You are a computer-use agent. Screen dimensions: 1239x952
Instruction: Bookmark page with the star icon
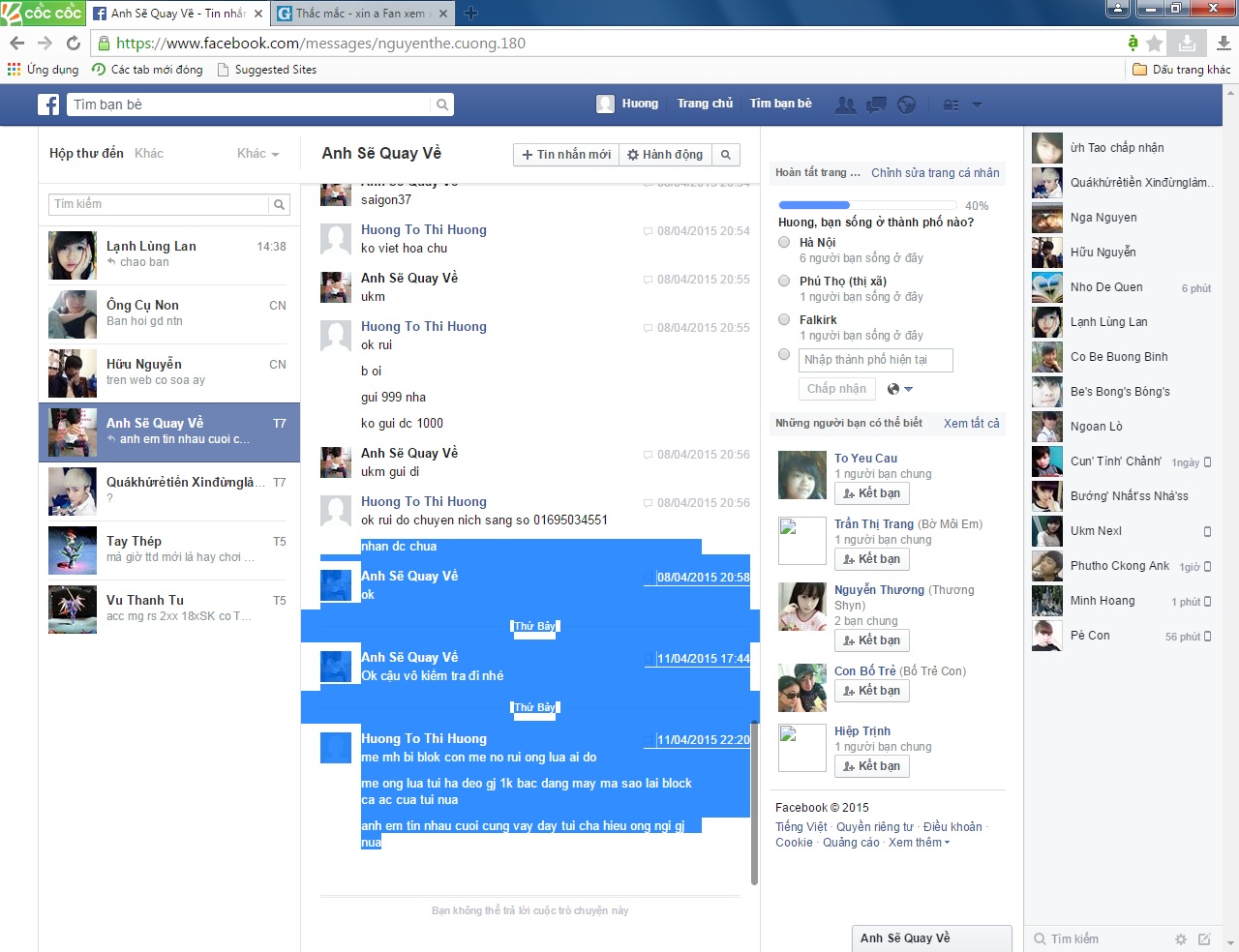pos(1154,43)
